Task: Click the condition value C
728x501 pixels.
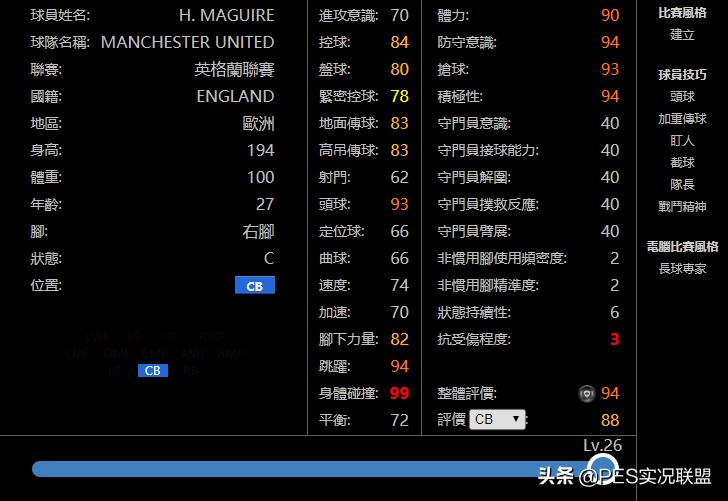Action: pyautogui.click(x=269, y=258)
